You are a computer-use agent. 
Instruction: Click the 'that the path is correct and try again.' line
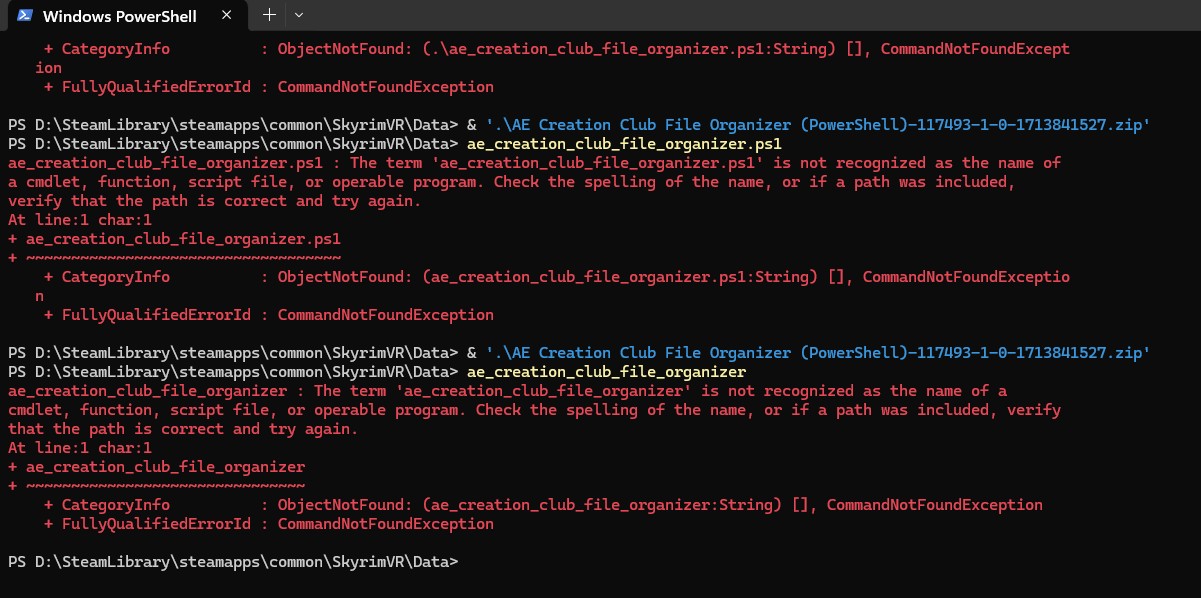click(183, 429)
